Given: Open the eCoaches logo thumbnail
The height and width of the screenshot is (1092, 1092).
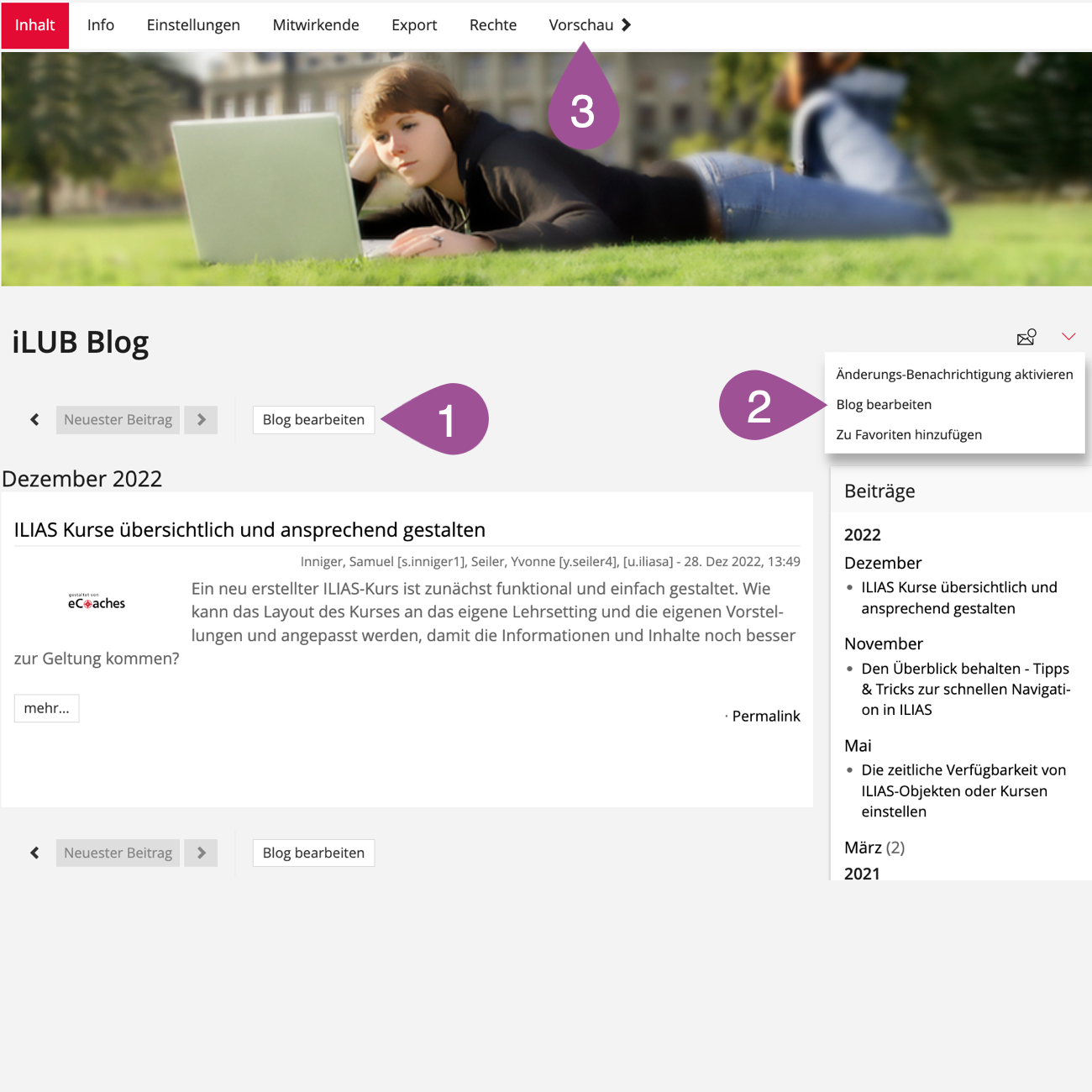Looking at the screenshot, I should pyautogui.click(x=97, y=601).
